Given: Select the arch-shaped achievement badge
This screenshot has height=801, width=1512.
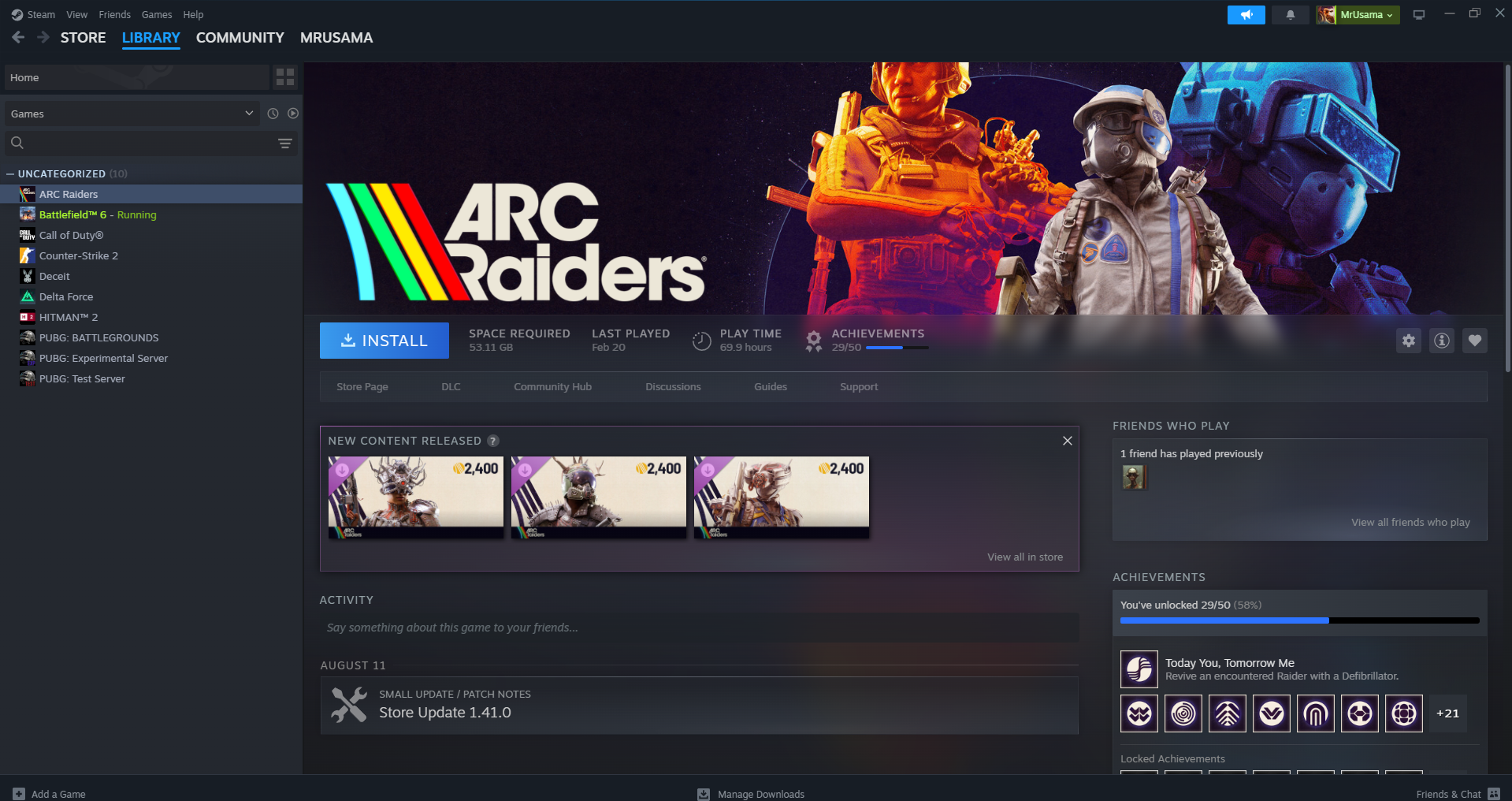Looking at the screenshot, I should (1316, 713).
